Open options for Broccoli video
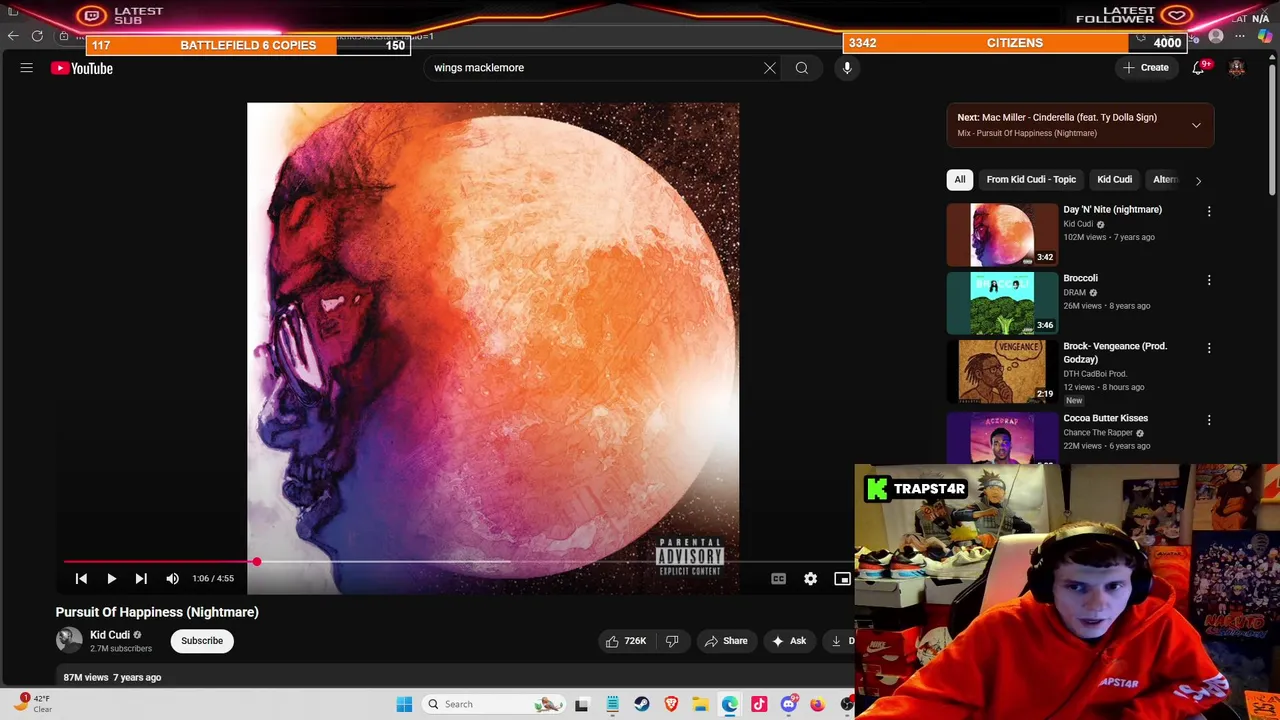 click(x=1209, y=280)
